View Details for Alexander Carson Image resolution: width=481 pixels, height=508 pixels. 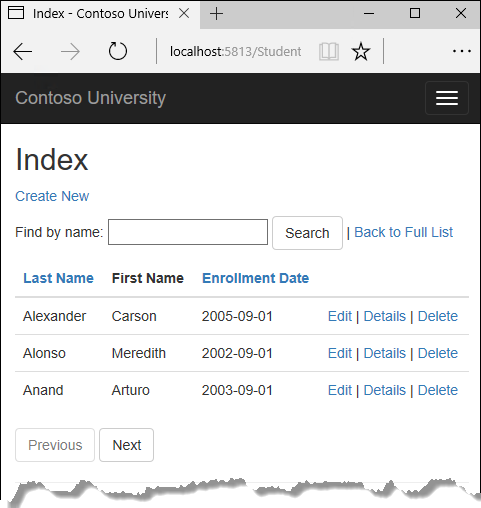click(x=385, y=316)
